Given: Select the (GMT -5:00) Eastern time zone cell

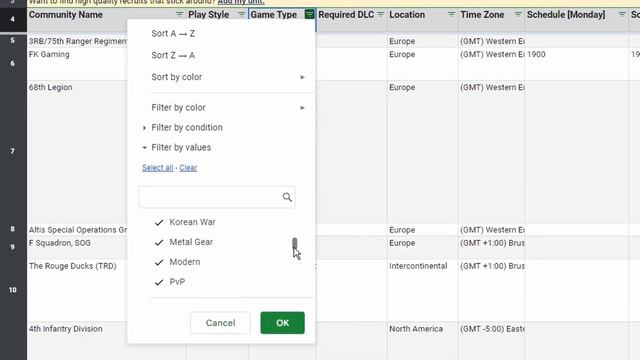Looking at the screenshot, I should click(491, 341).
